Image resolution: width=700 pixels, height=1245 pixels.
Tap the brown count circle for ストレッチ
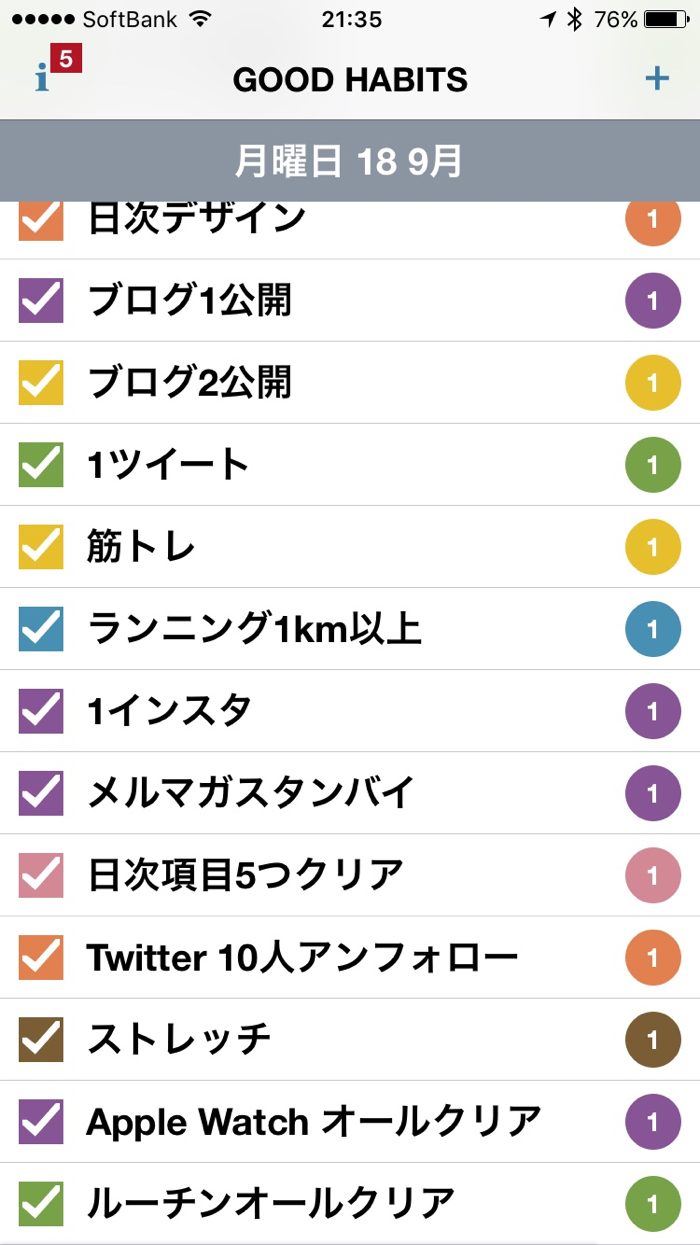pos(652,1040)
